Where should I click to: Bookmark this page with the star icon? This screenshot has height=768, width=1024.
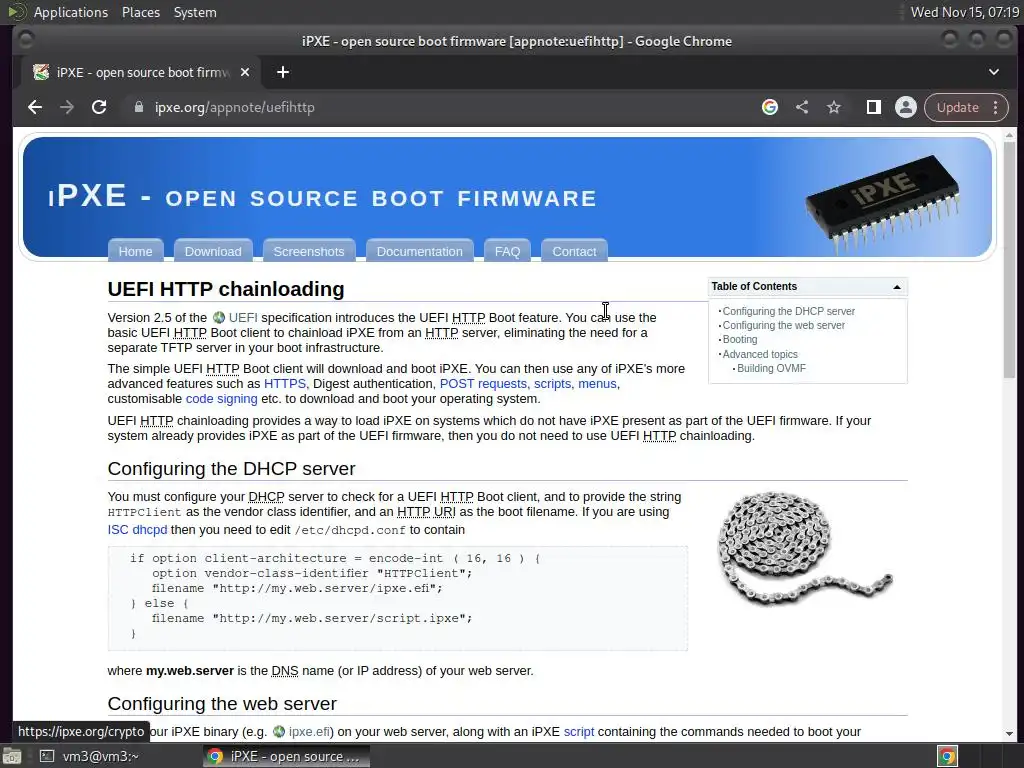(834, 107)
